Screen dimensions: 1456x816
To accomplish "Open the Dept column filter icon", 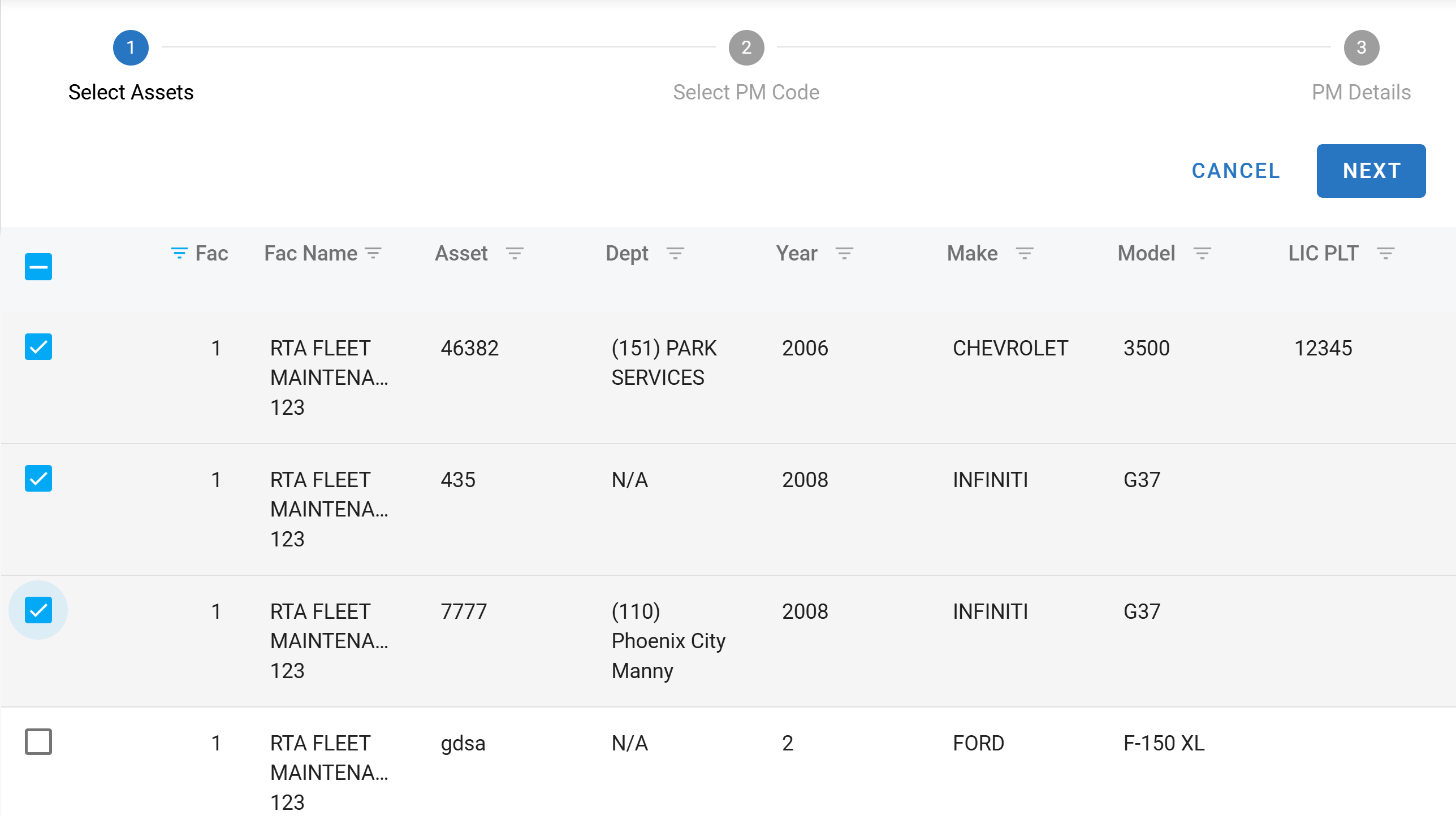I will tap(675, 253).
